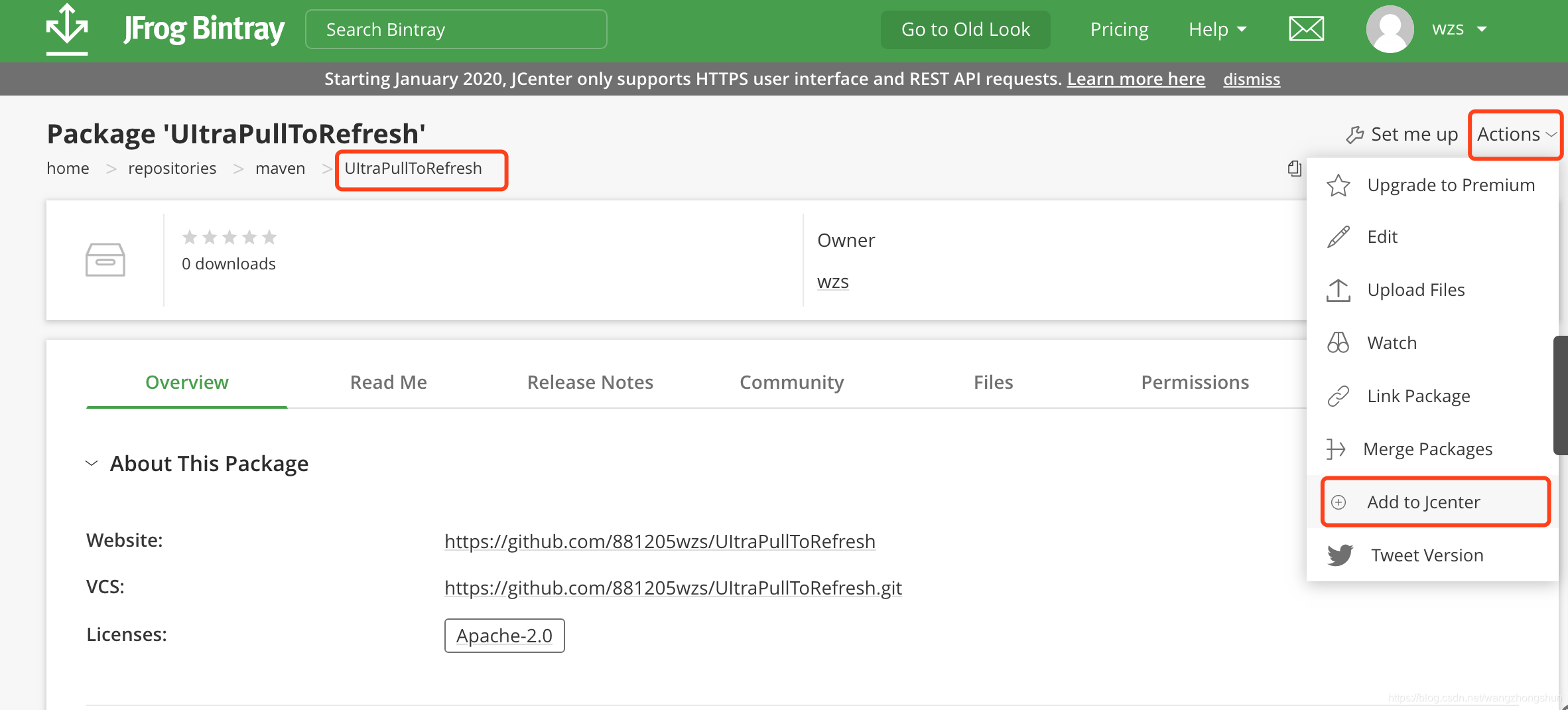Screen dimensions: 1568x710
Task: Click the Upload Files arrow icon
Action: tap(1339, 290)
